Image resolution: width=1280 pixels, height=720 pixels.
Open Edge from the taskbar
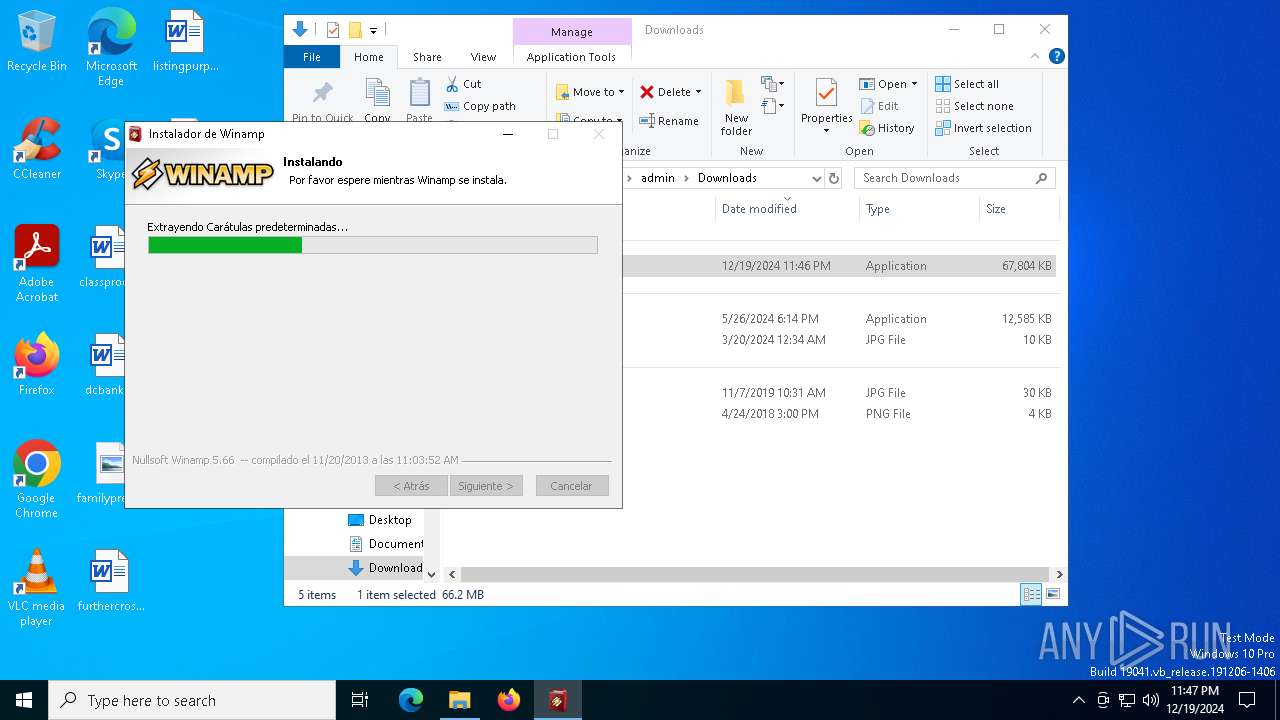pos(411,700)
